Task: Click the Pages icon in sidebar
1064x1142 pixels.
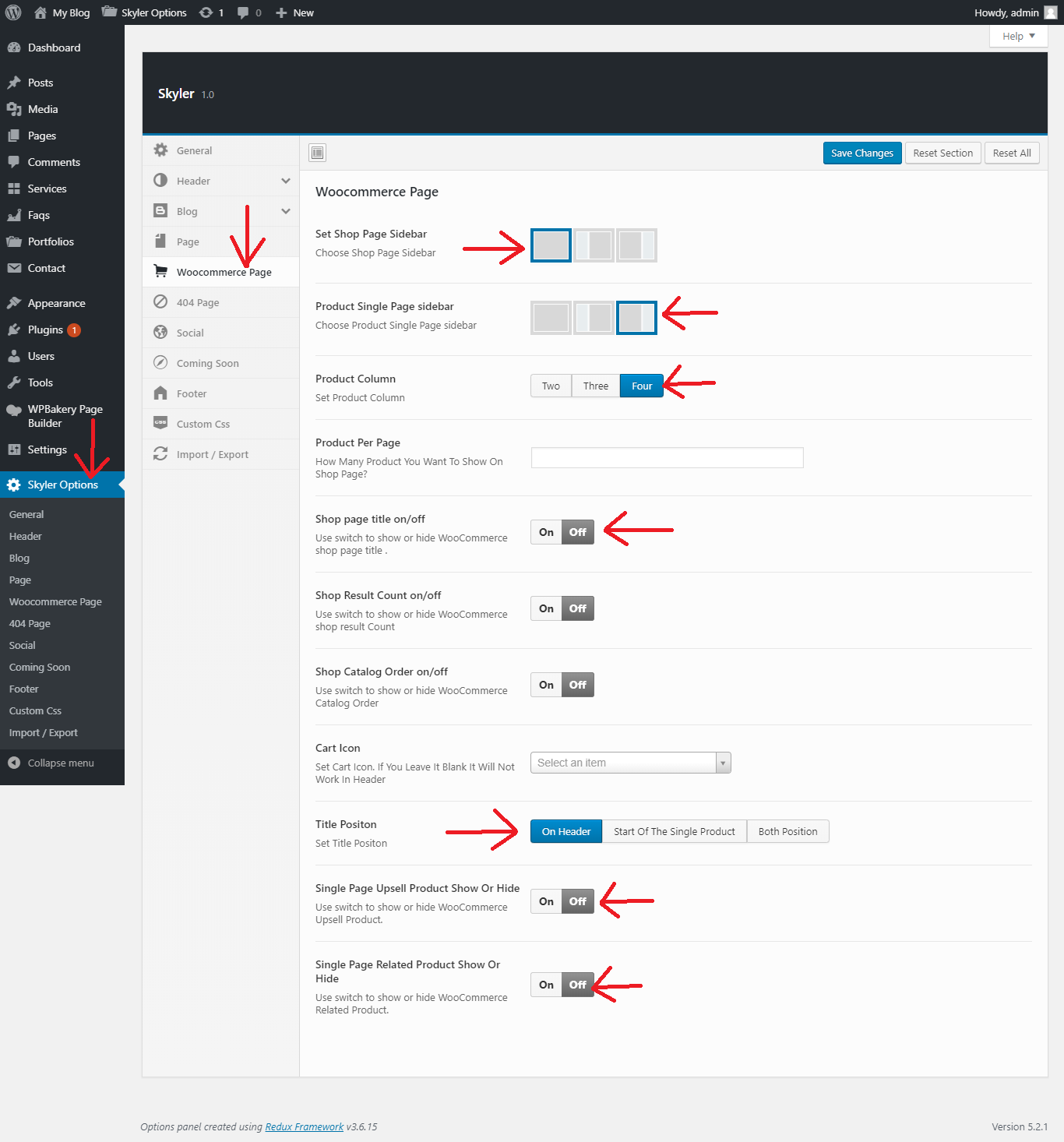Action: tap(13, 136)
